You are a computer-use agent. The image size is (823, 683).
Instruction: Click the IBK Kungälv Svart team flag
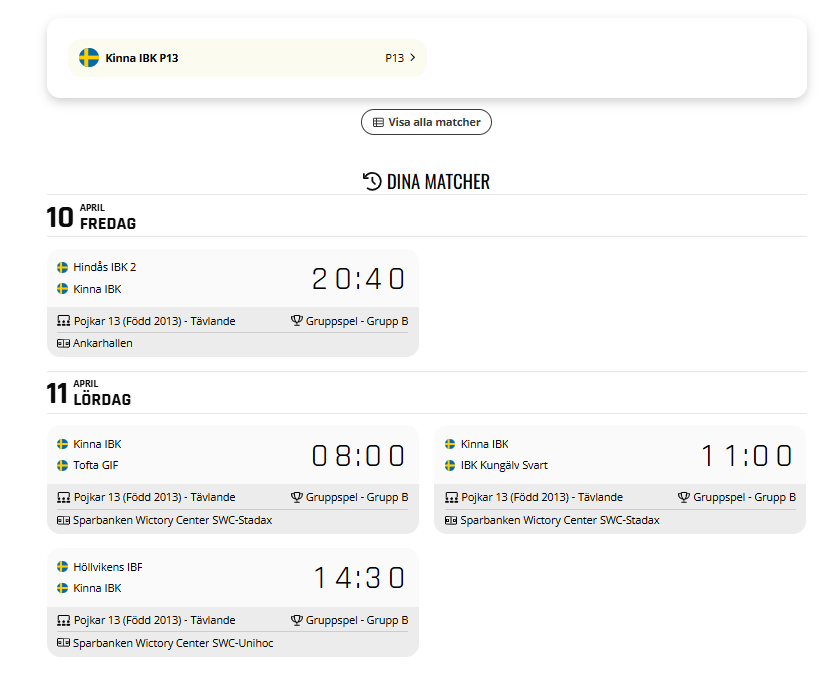(x=450, y=465)
